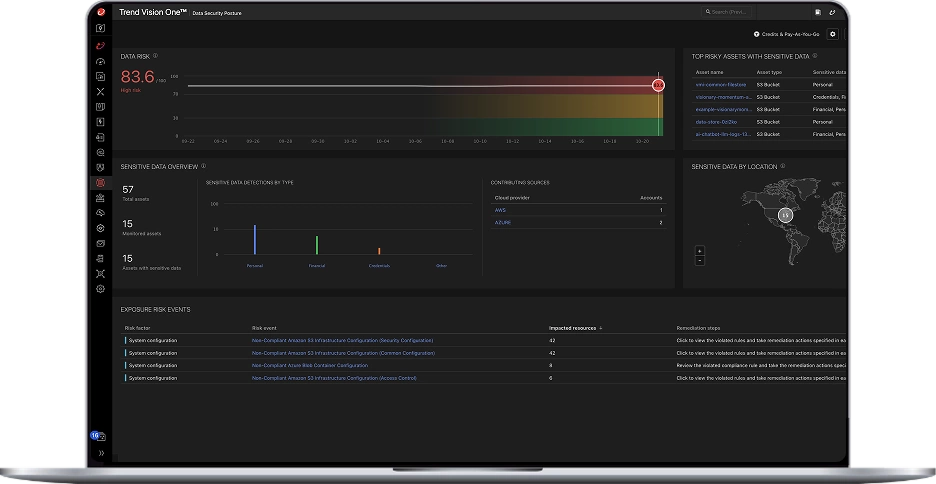936x484 pixels.
Task: Click the settings gear at sidebar bottom
Action: [100, 288]
